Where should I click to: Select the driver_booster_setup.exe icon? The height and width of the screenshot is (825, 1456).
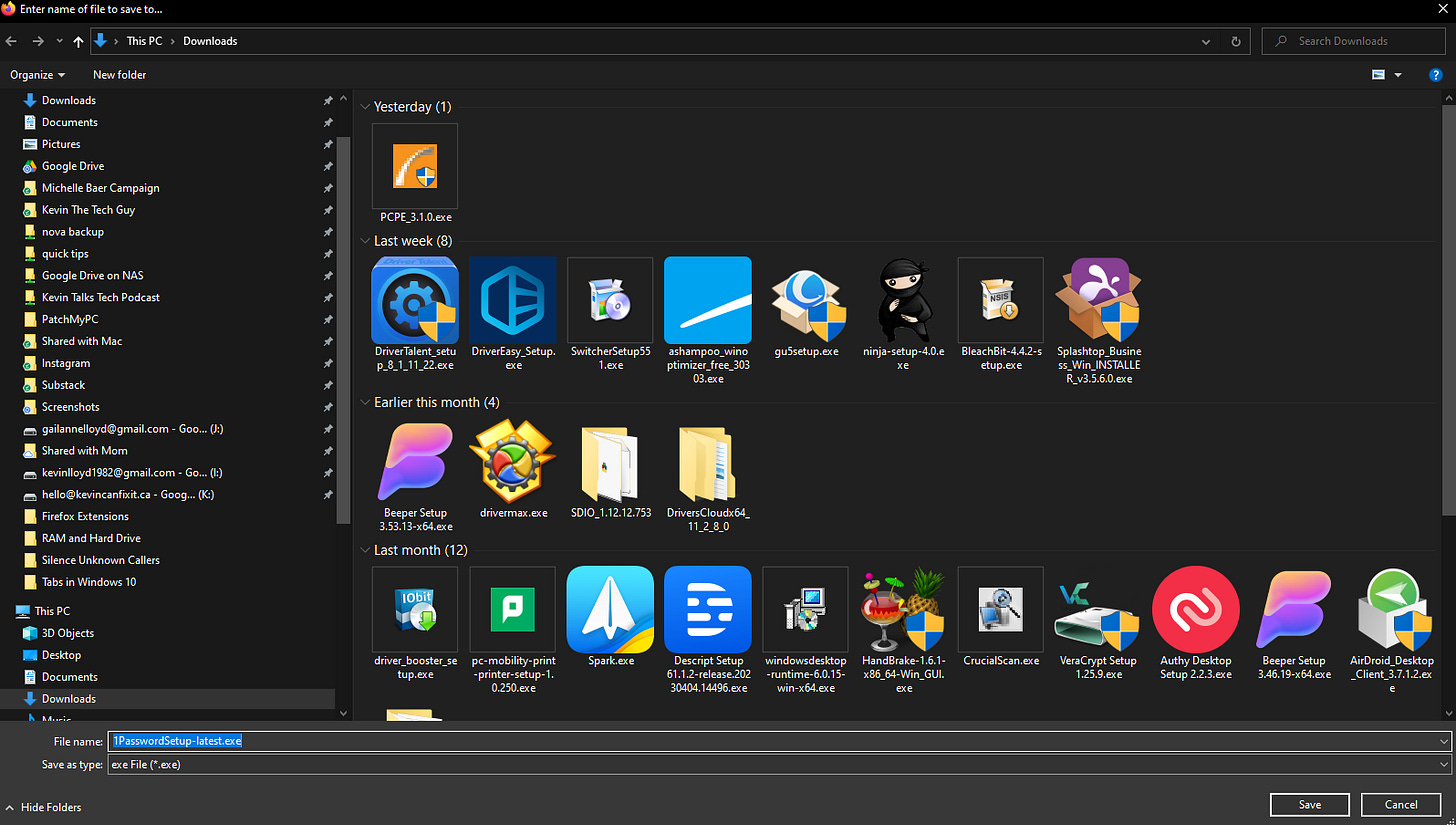tap(414, 610)
